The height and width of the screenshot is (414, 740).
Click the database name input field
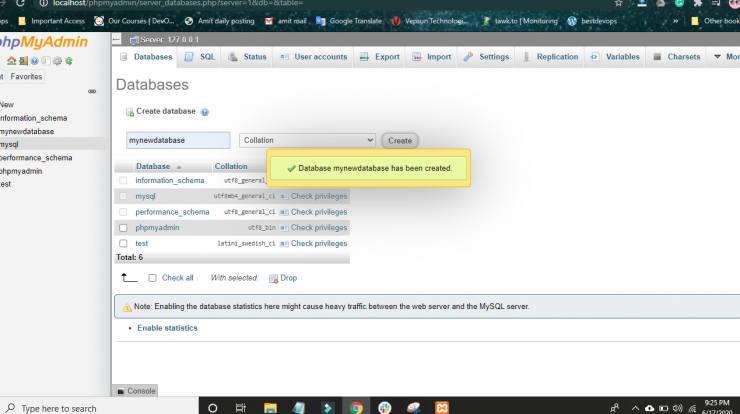[178, 140]
